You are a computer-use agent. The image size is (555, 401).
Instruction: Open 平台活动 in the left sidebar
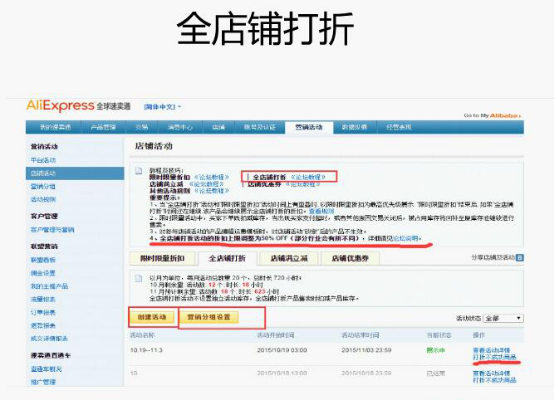pos(43,160)
